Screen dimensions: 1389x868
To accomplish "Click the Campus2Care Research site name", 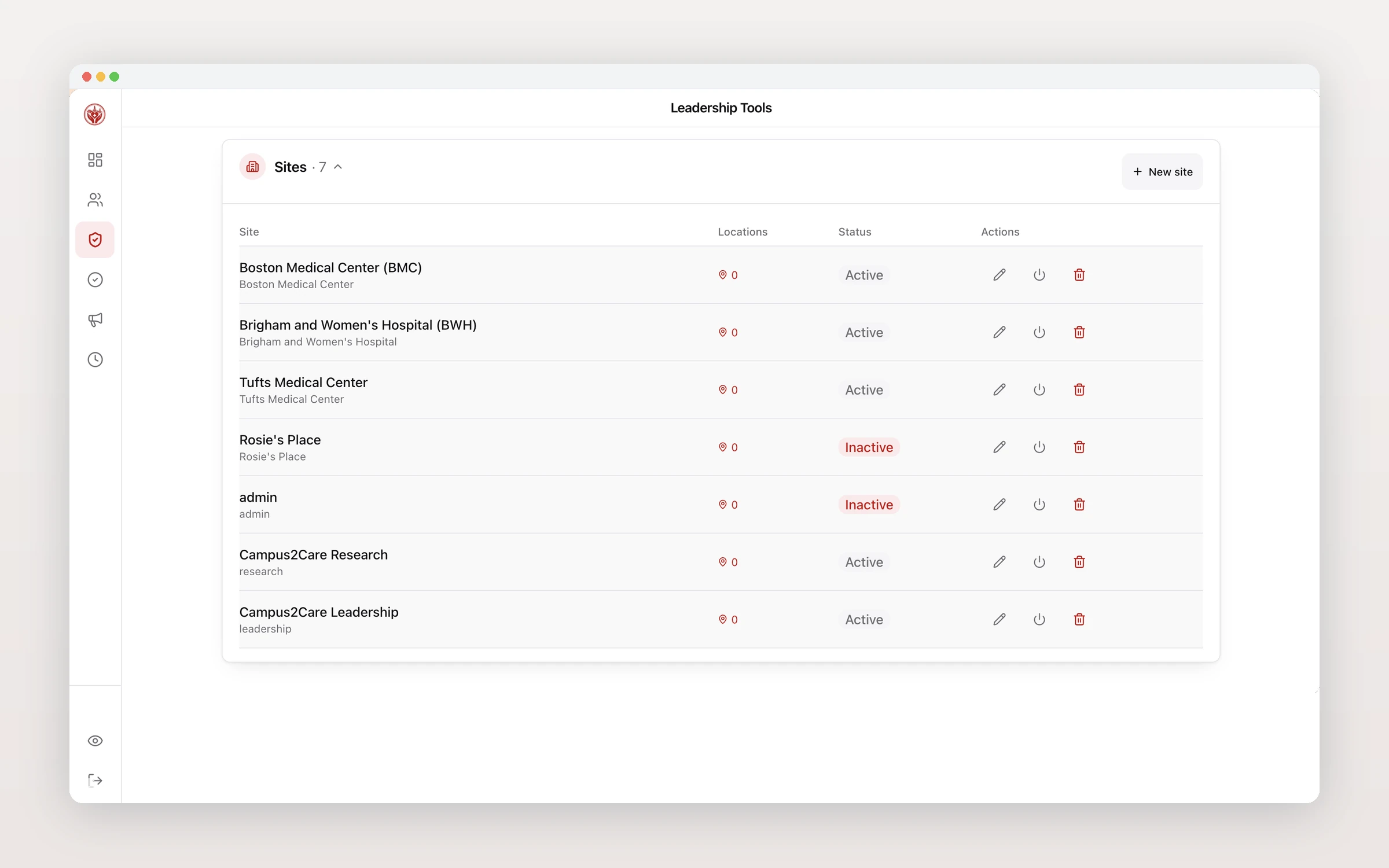I will [313, 554].
